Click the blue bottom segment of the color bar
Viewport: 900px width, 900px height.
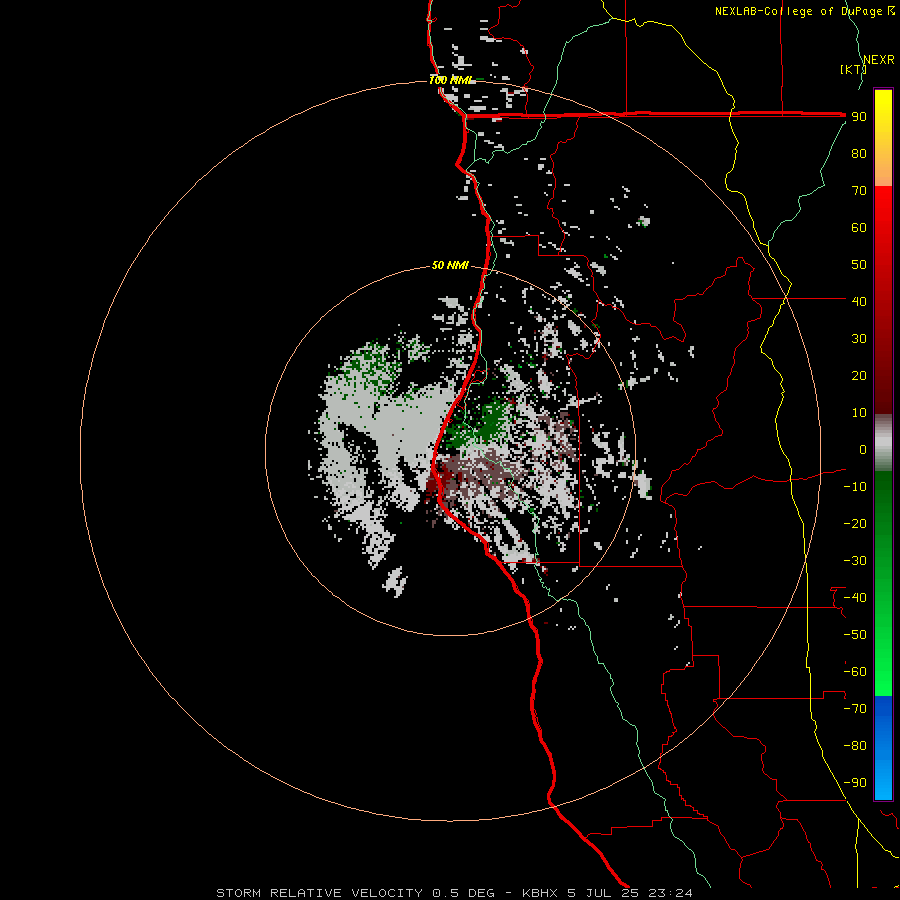coord(883,747)
